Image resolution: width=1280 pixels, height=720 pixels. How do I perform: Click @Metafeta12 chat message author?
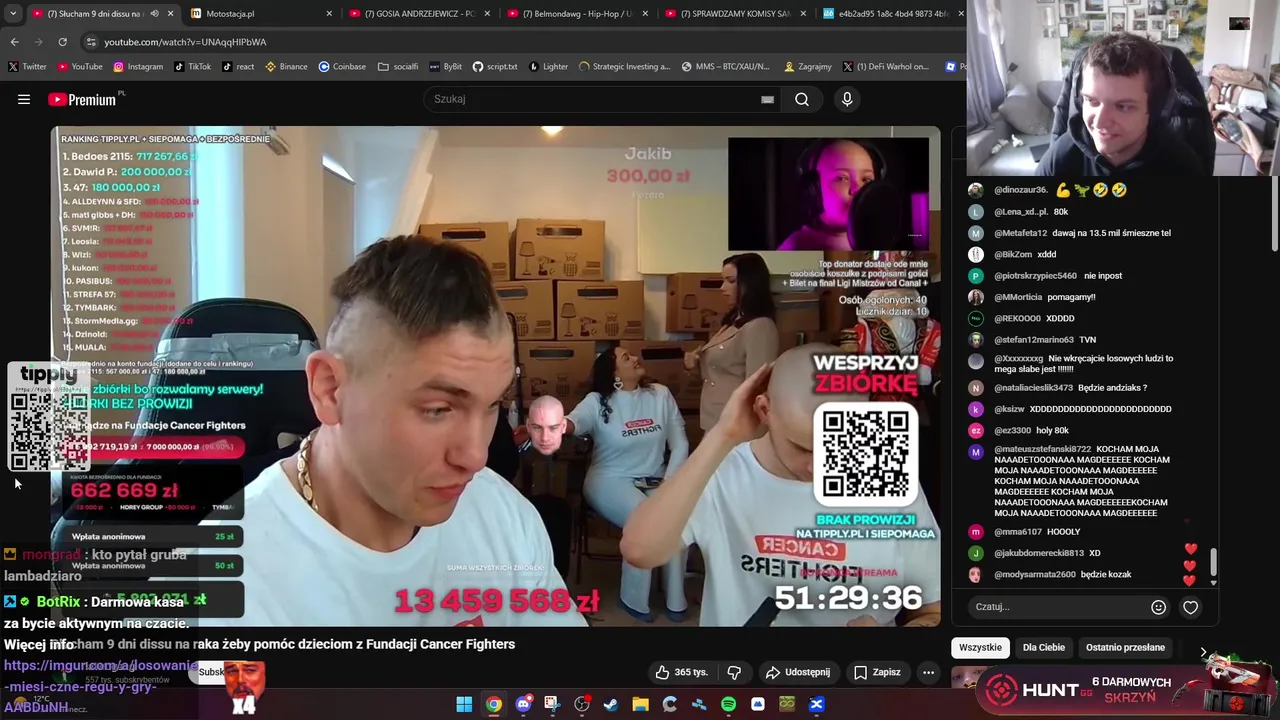[1020, 233]
